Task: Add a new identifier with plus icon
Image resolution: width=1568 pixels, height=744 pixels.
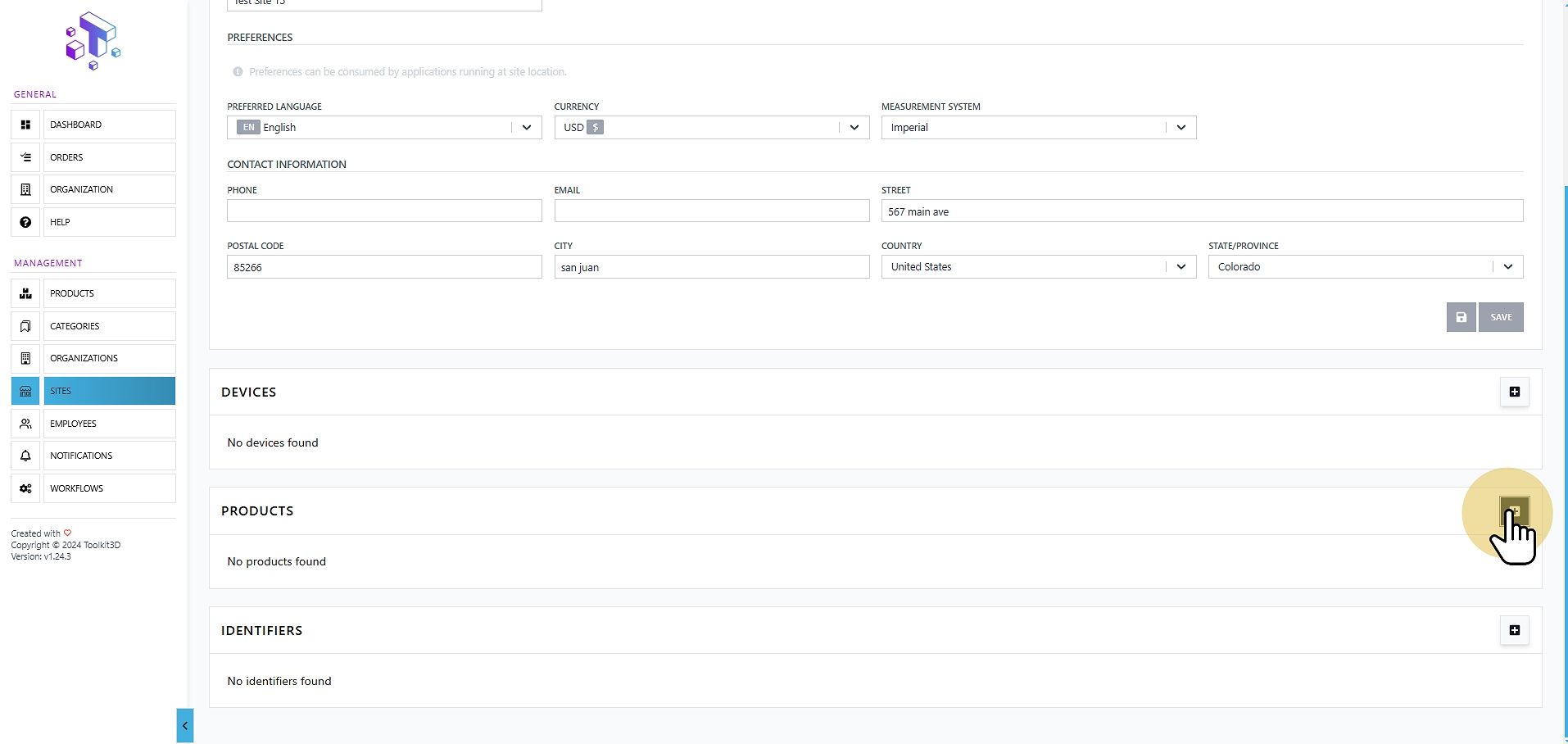Action: [x=1514, y=630]
